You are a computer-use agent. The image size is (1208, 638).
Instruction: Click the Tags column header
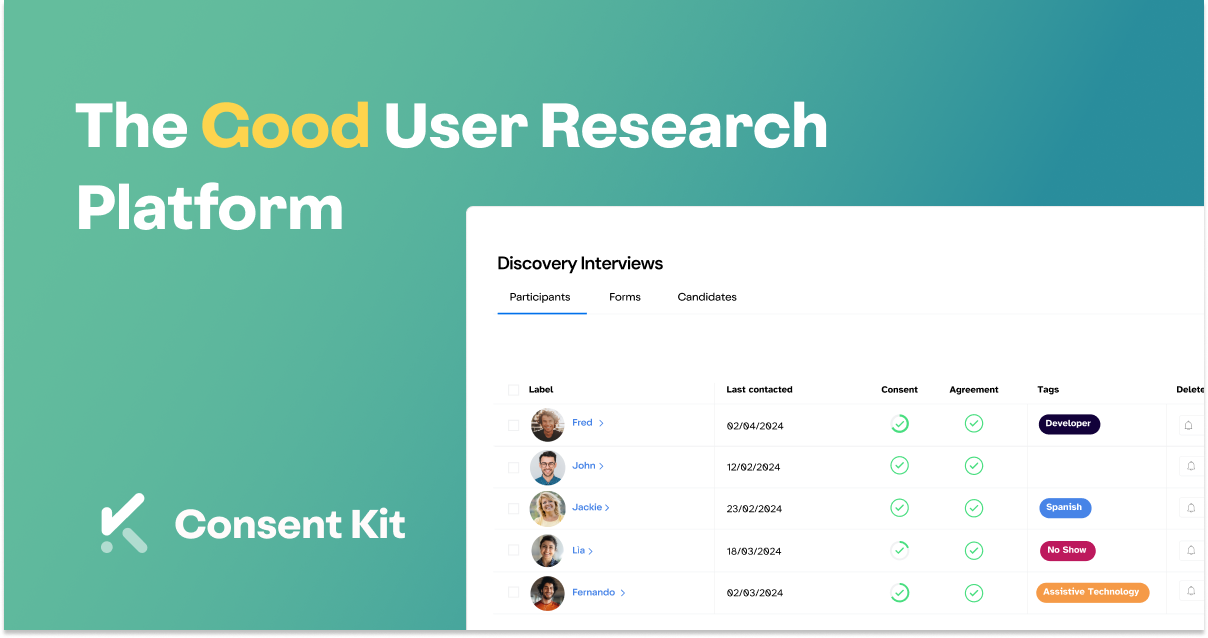(x=1048, y=390)
